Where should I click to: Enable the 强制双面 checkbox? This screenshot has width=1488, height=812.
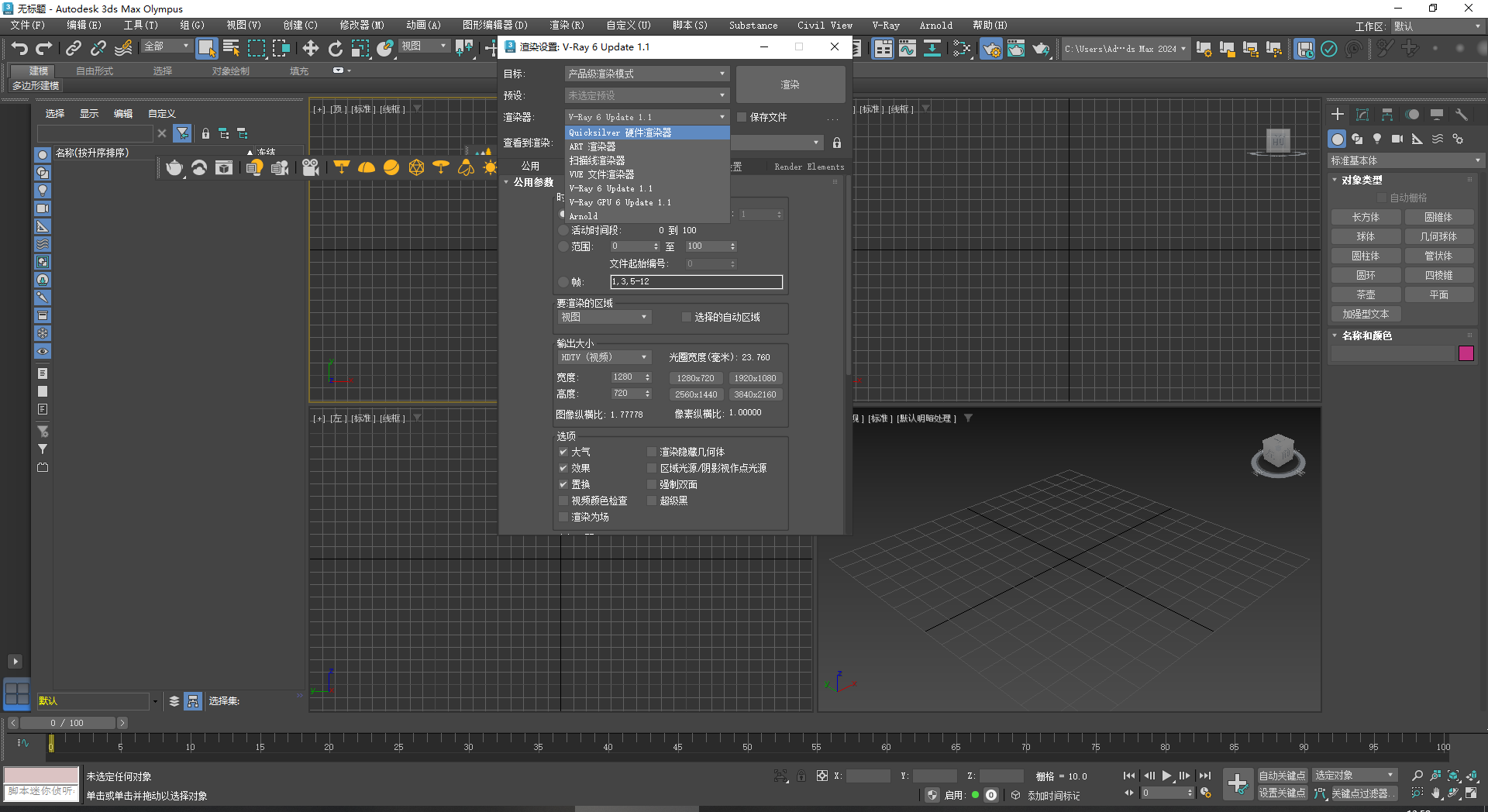pos(652,483)
